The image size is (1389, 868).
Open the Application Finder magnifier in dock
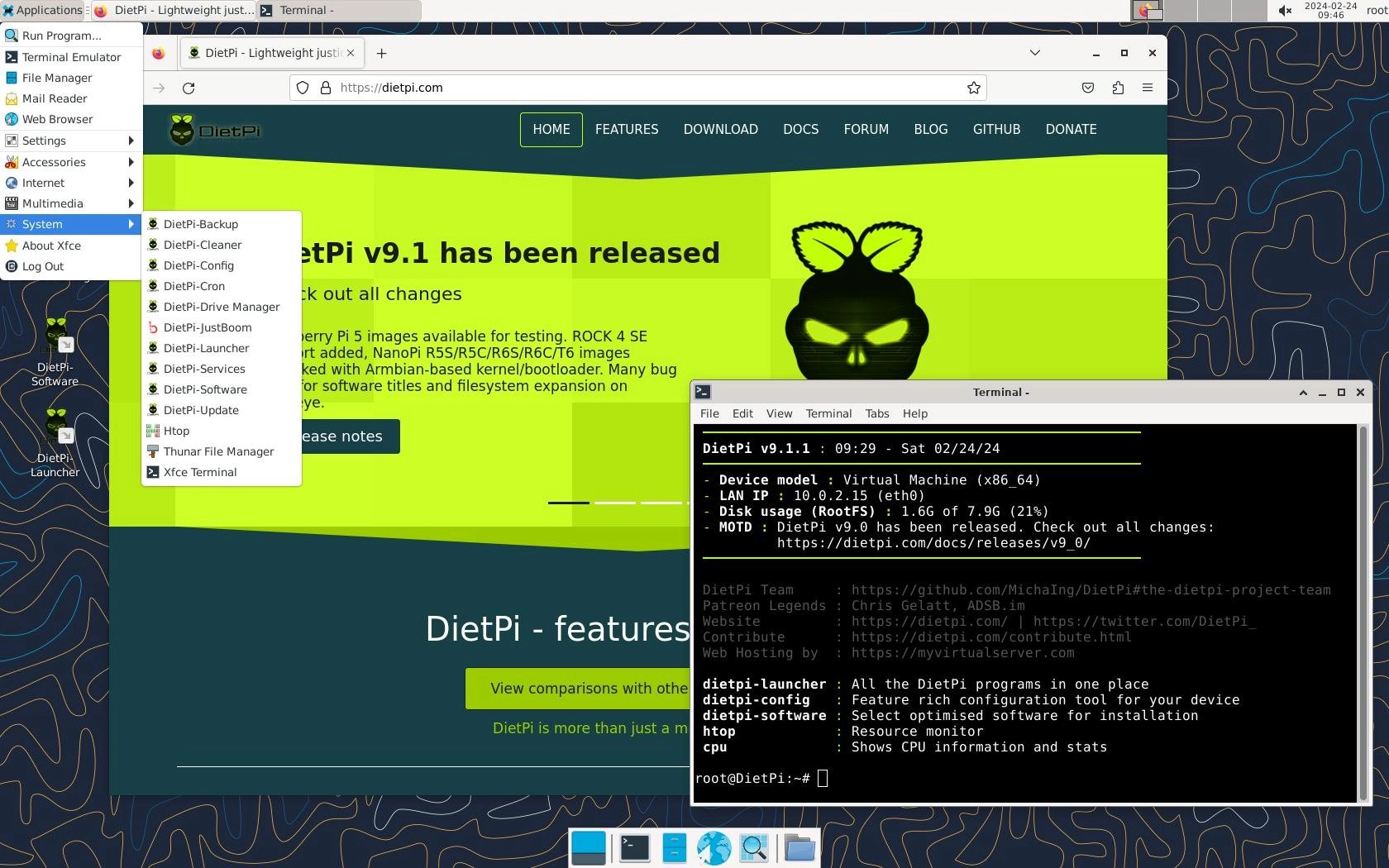click(x=754, y=848)
